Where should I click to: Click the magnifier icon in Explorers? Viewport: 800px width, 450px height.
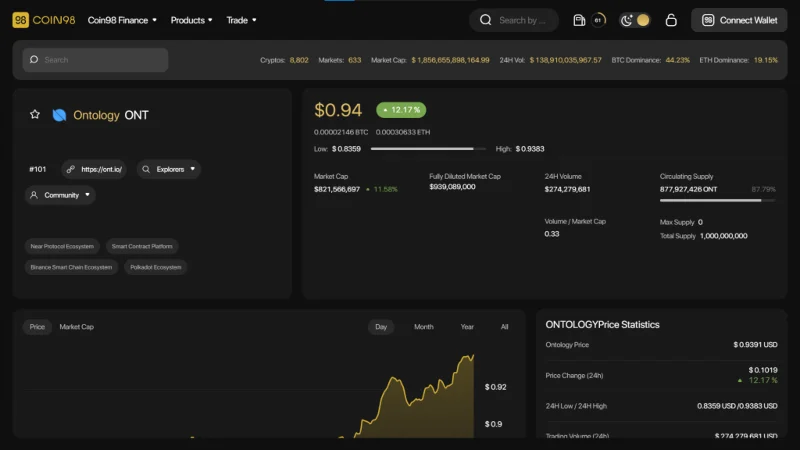[x=146, y=169]
